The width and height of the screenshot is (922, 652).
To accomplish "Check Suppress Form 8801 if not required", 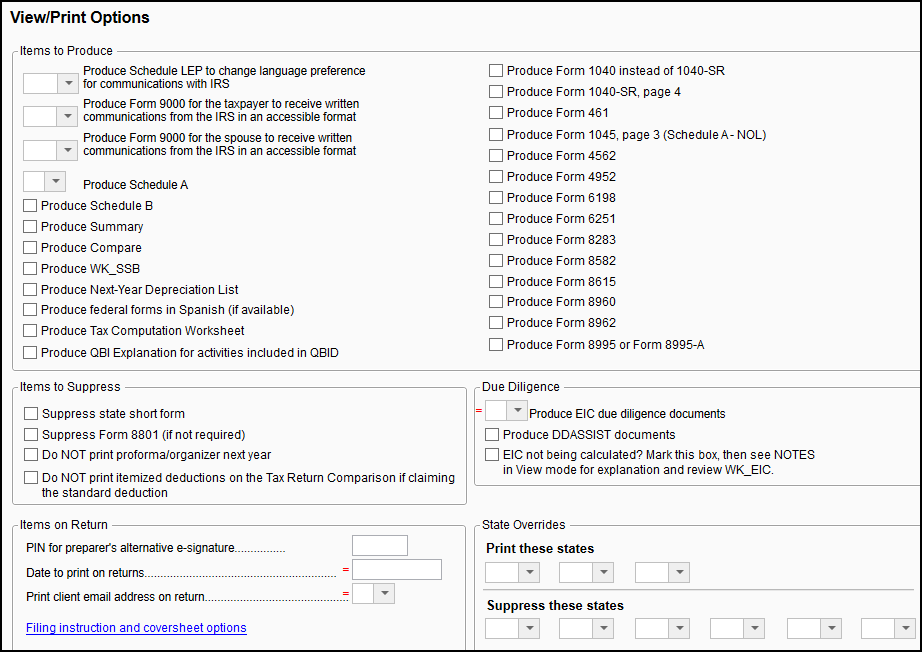I will click(x=30, y=434).
